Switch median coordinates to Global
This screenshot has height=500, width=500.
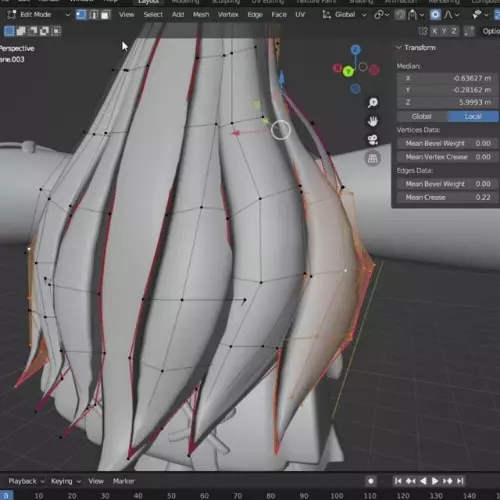pyautogui.click(x=422, y=116)
